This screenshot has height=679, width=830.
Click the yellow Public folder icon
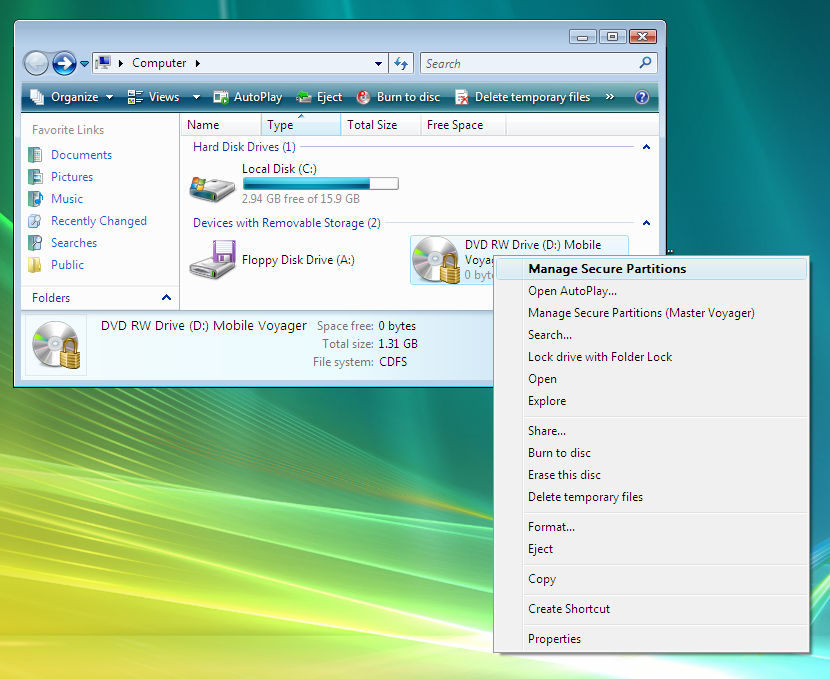coord(35,265)
